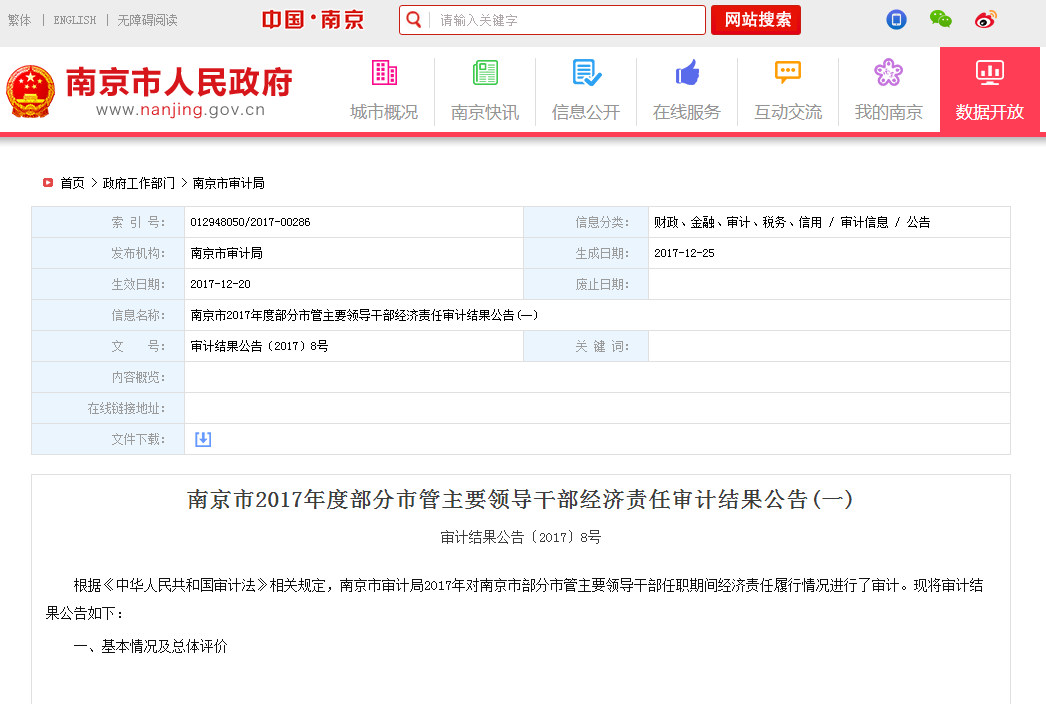Switch language with ENGLISH link
Viewport: 1046px width, 704px height.
point(75,20)
